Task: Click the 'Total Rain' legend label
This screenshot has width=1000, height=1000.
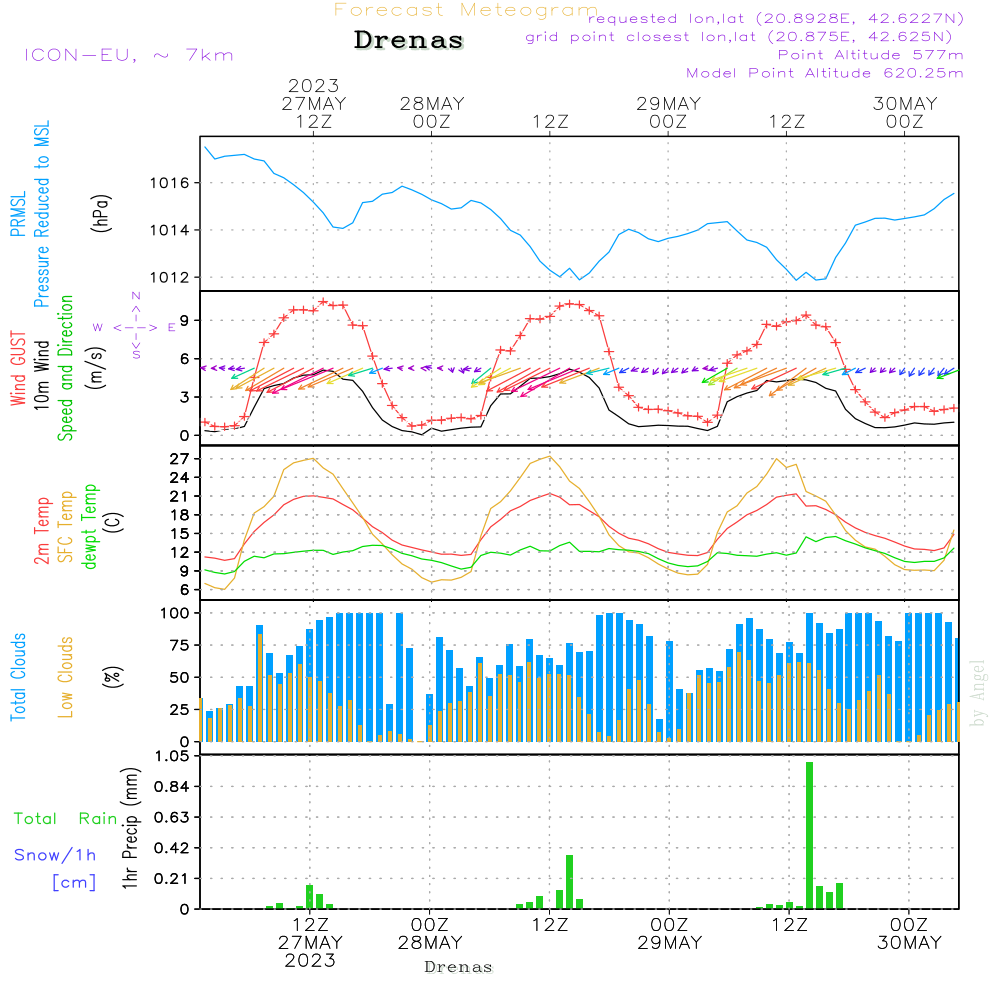Action: 66,819
